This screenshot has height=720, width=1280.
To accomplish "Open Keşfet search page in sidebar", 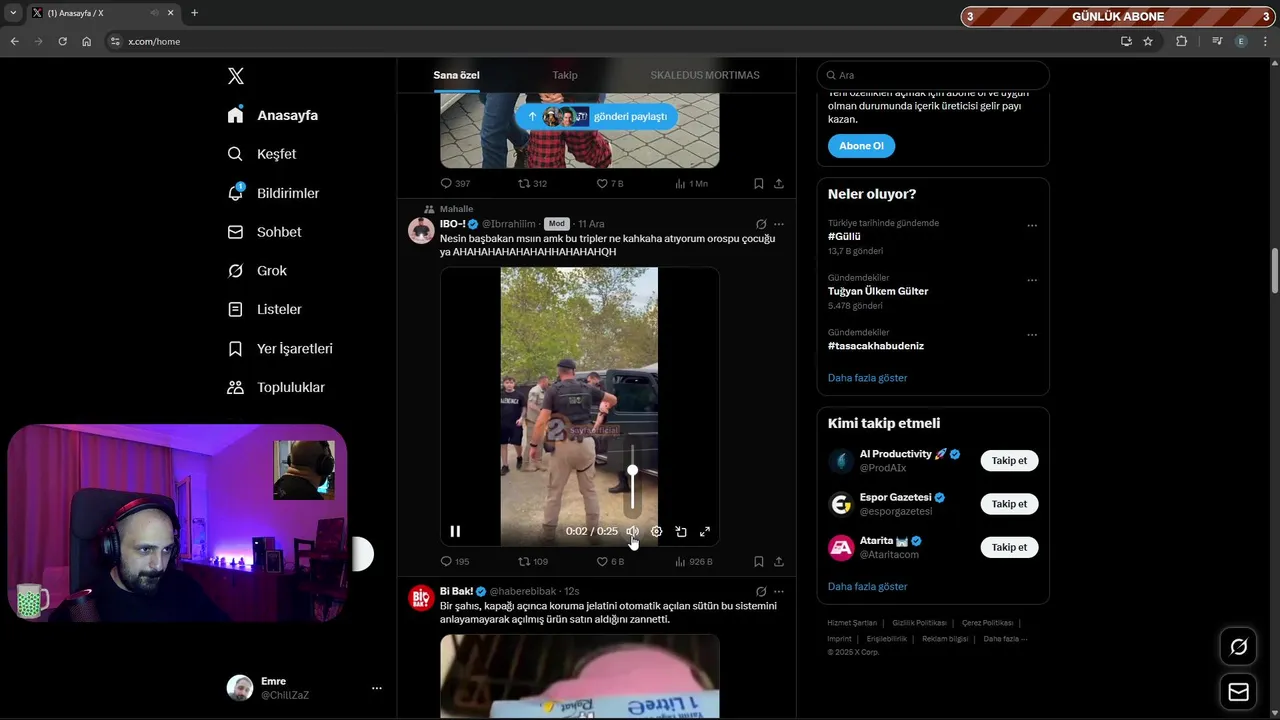I will click(262, 154).
